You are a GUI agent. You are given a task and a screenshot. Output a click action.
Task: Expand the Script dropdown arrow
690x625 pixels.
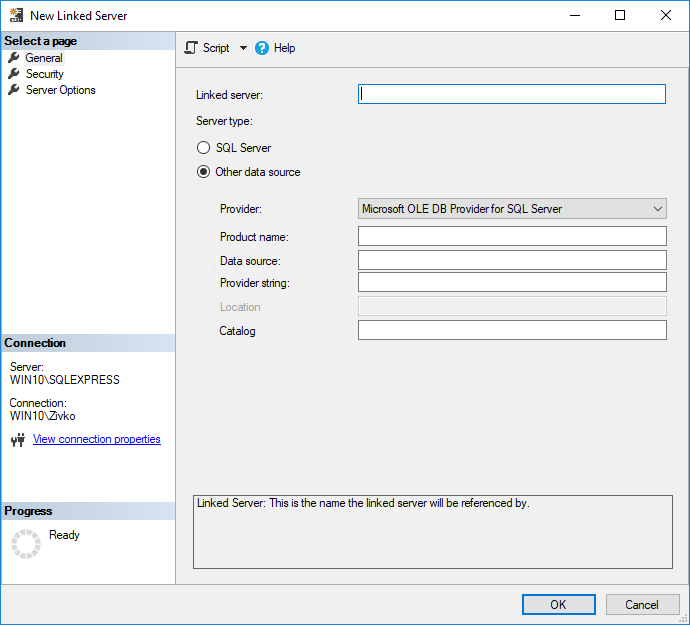(x=243, y=48)
